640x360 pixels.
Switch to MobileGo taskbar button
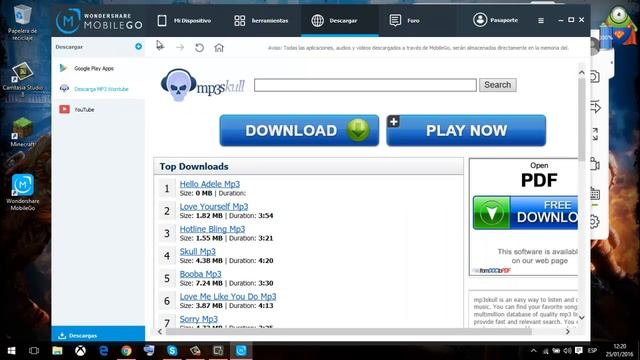241,351
